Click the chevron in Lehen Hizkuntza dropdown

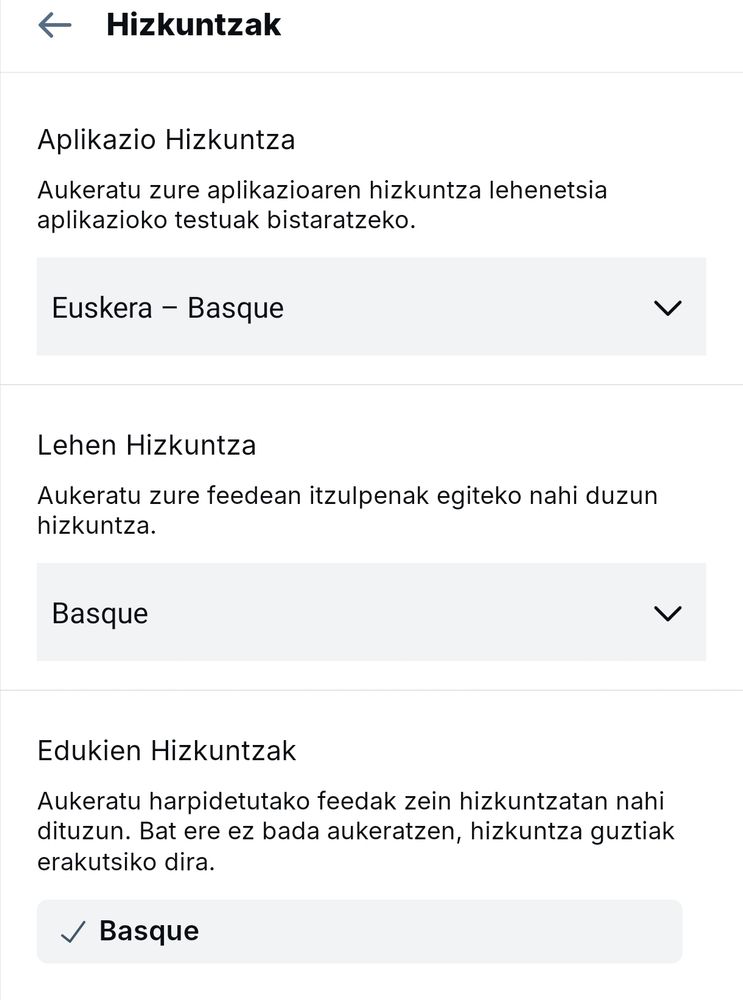pos(668,614)
